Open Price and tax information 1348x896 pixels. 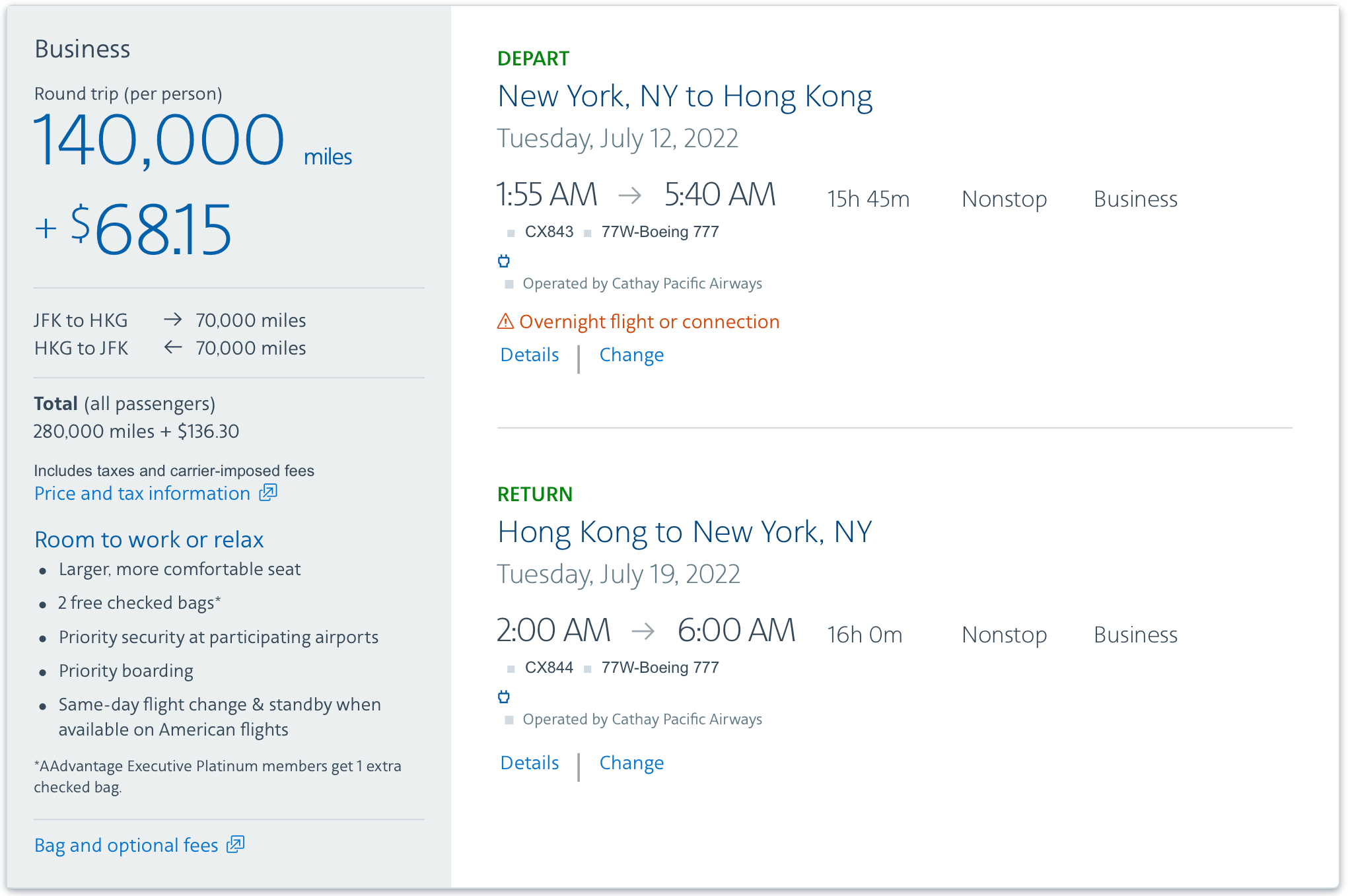[143, 493]
